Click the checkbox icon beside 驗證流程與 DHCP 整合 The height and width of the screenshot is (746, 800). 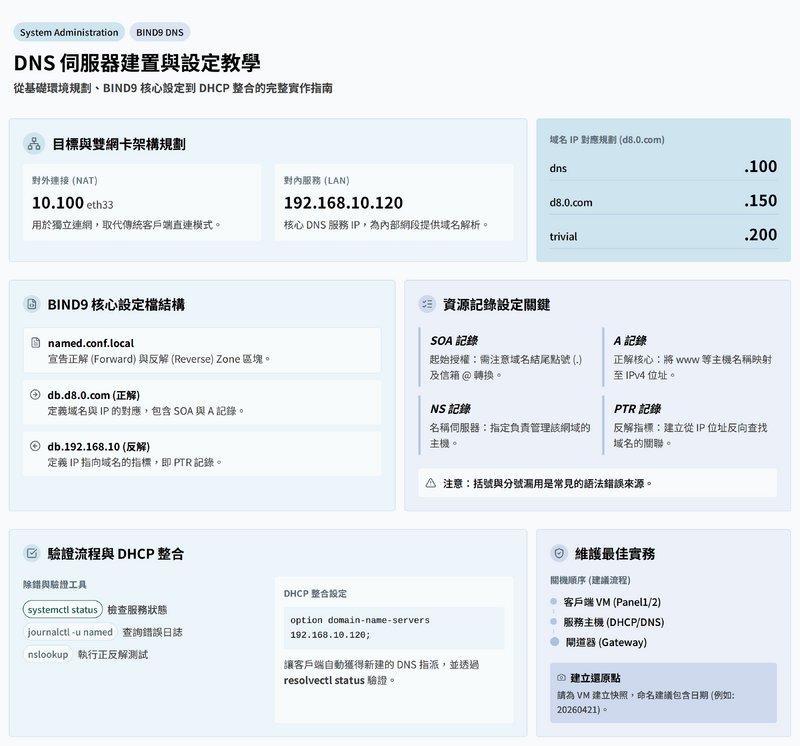point(33,553)
